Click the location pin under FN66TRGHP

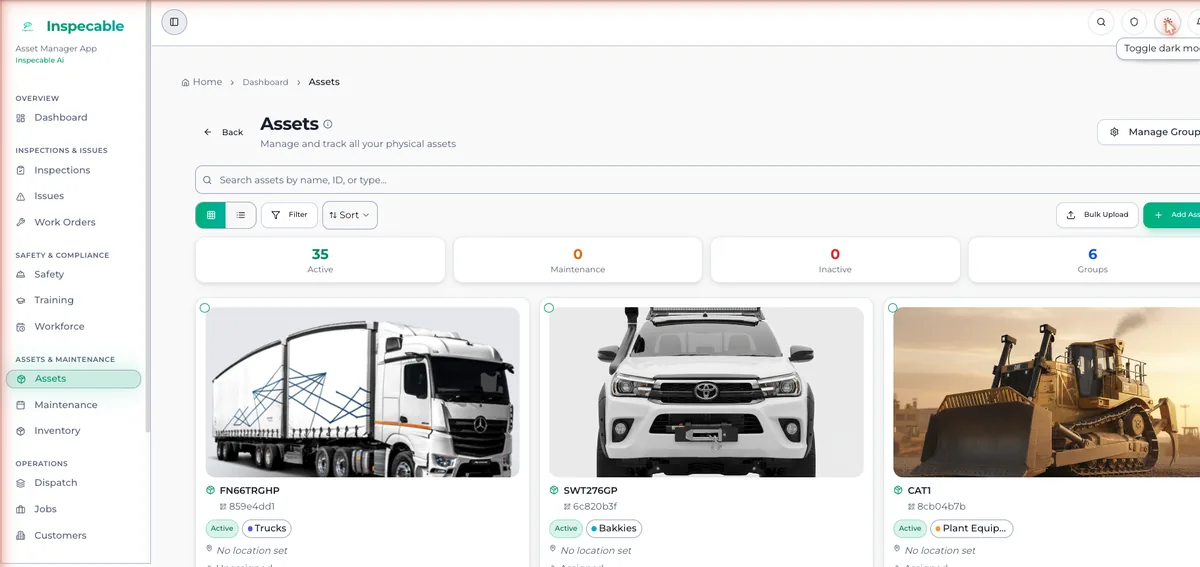(x=210, y=550)
